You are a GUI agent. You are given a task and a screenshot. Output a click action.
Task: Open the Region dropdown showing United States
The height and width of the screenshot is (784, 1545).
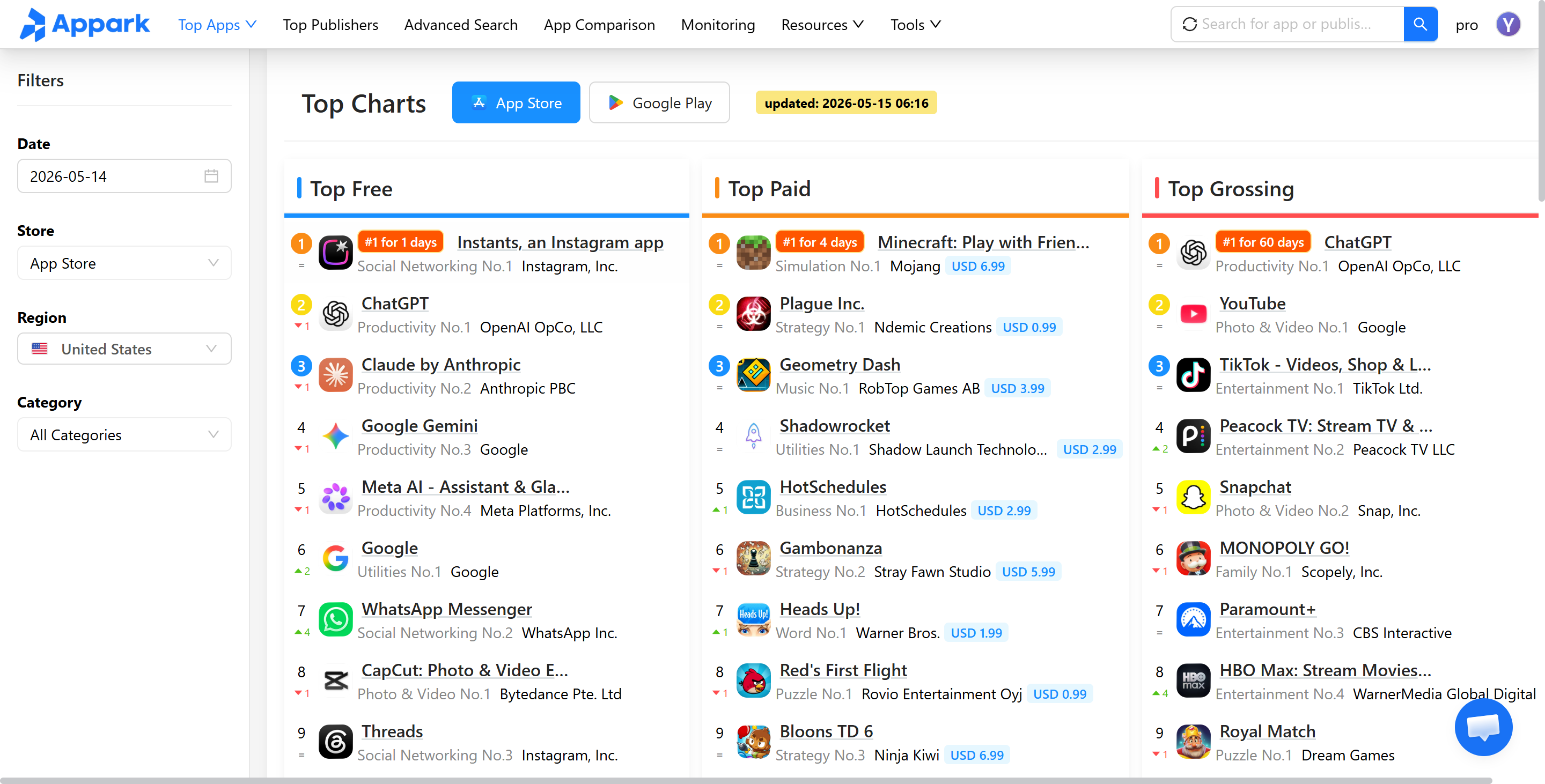pyautogui.click(x=124, y=349)
